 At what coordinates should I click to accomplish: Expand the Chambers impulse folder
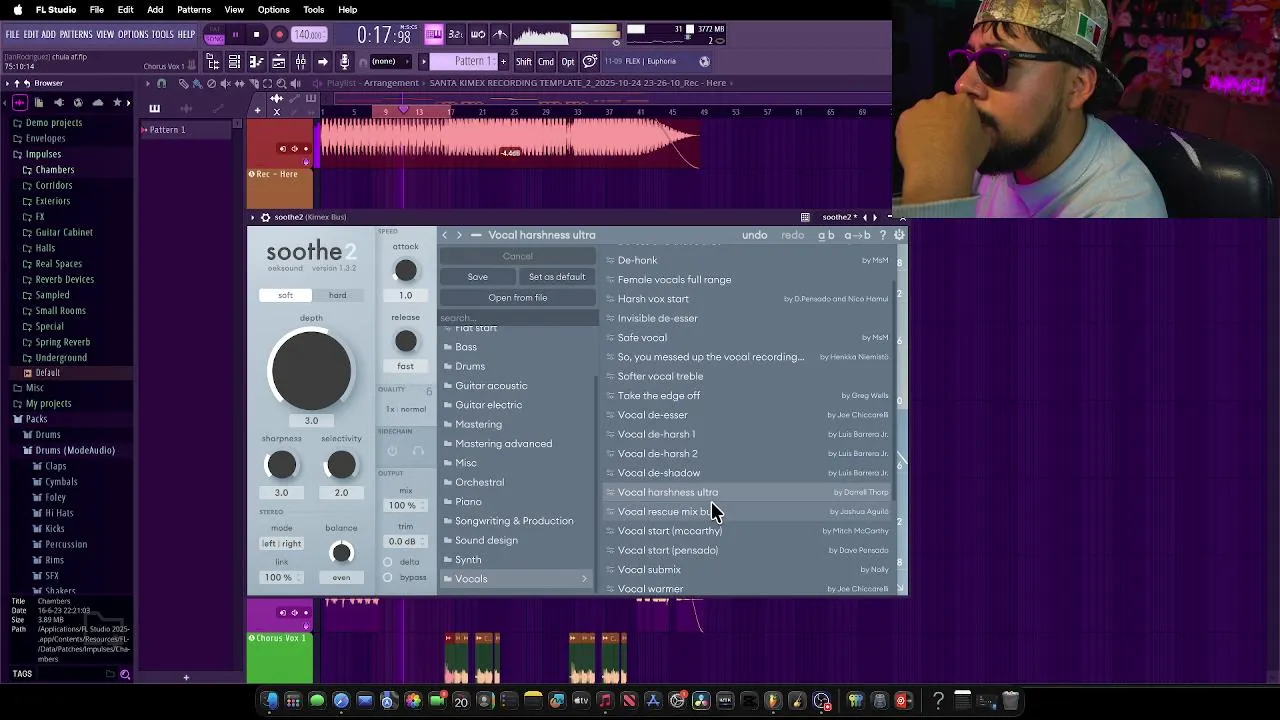(x=54, y=170)
